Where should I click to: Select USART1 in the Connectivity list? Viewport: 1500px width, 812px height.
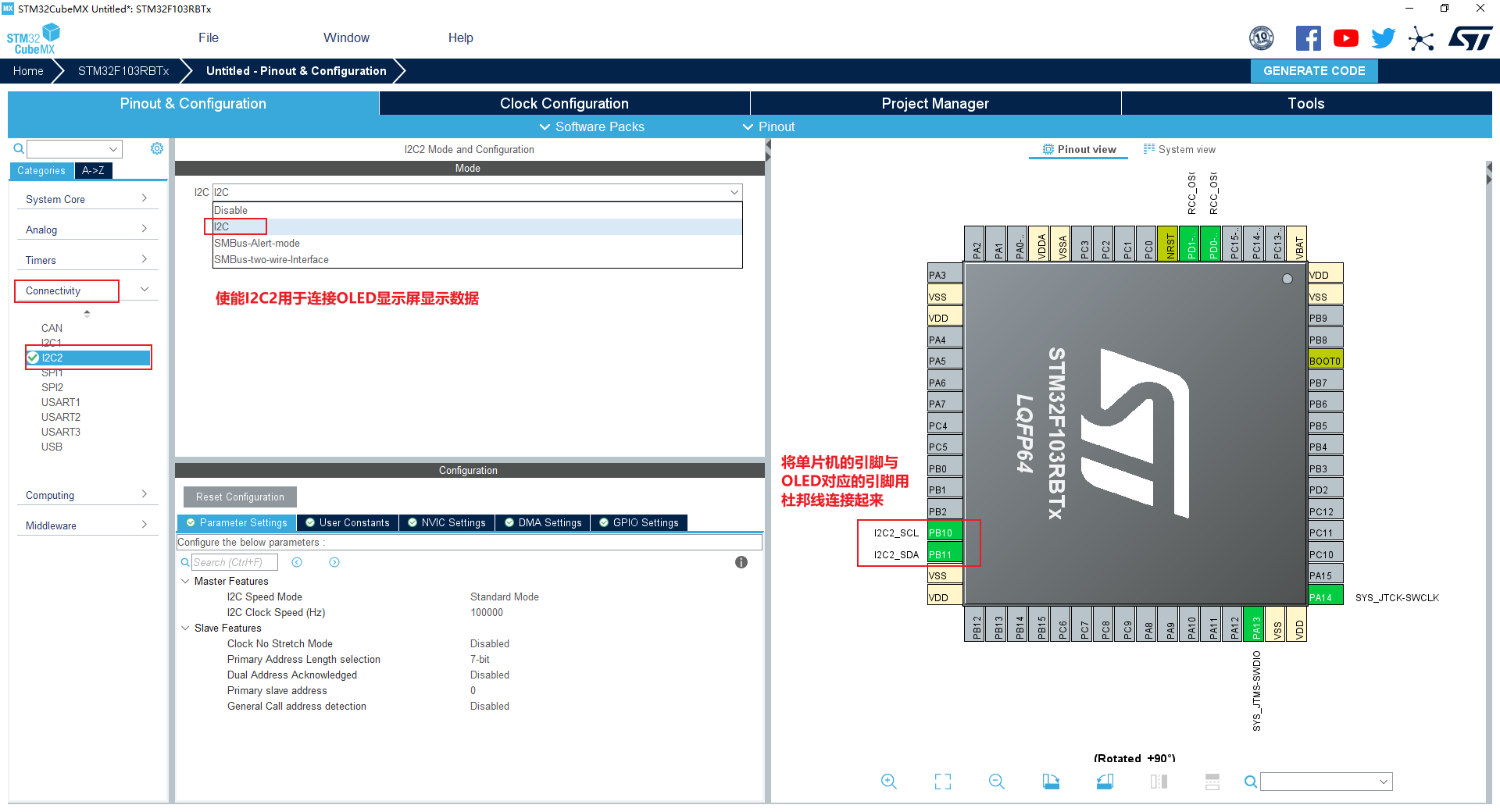(x=61, y=402)
